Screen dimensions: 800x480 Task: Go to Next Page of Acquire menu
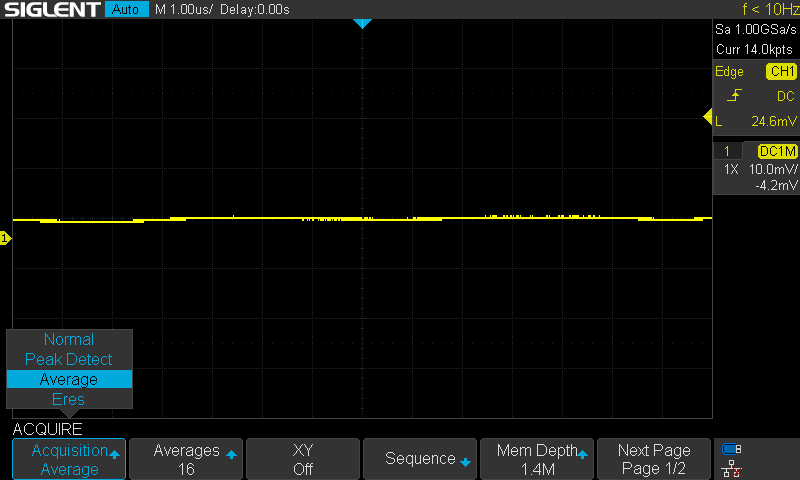654,459
